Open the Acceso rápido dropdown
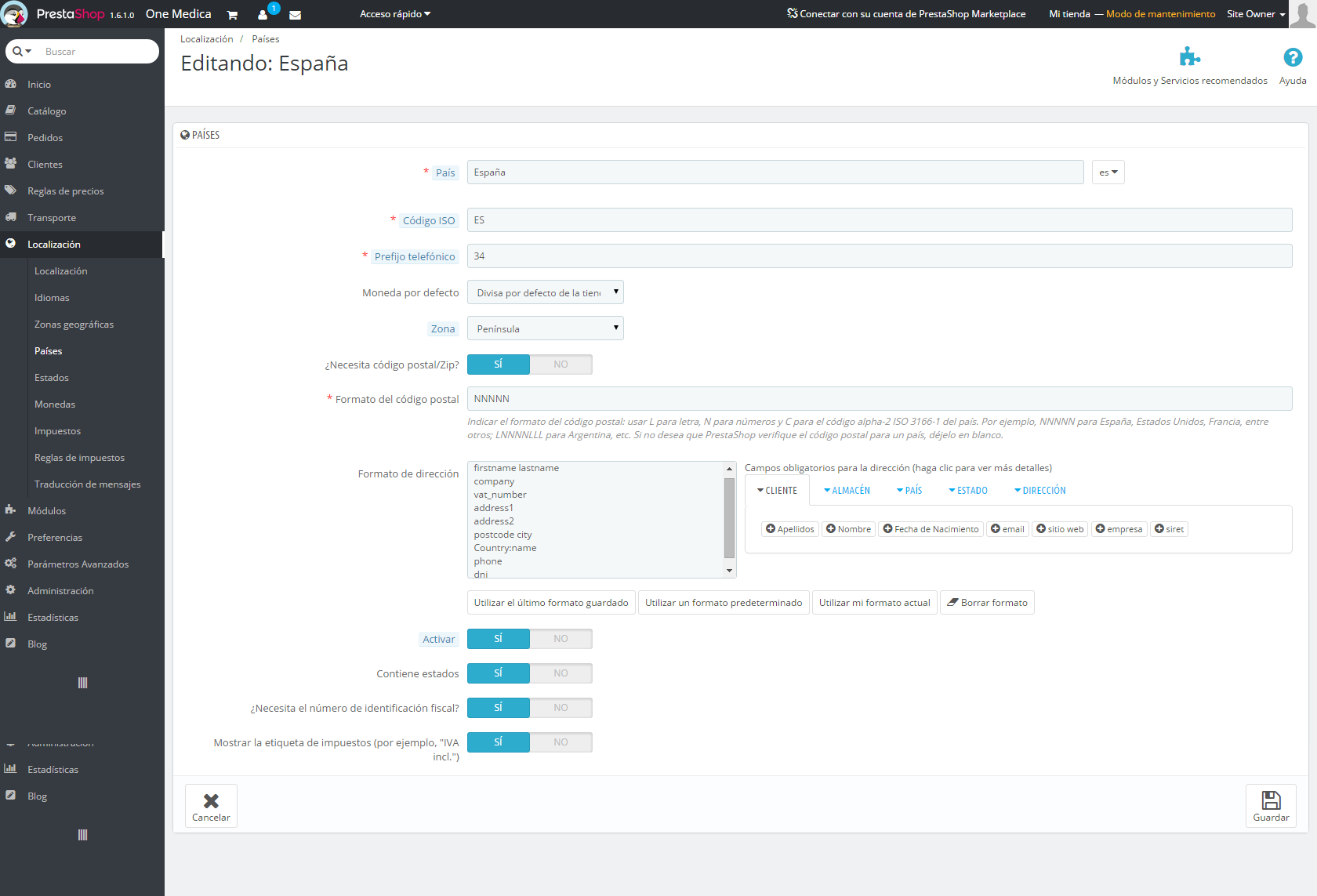Image resolution: width=1317 pixels, height=896 pixels. 395,14
